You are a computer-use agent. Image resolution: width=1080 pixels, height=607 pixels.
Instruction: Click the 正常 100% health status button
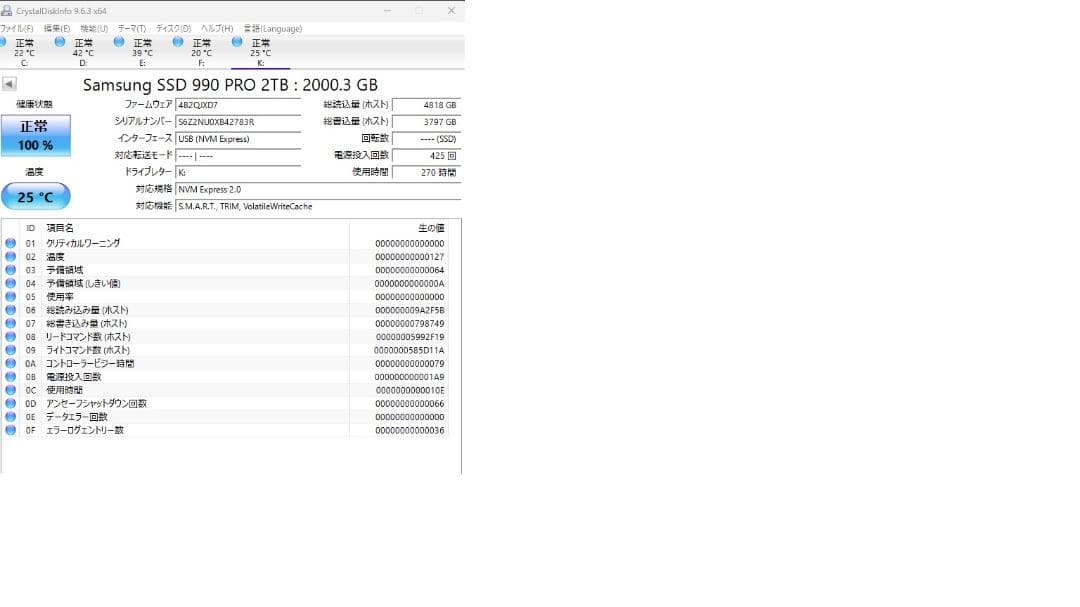[36, 136]
